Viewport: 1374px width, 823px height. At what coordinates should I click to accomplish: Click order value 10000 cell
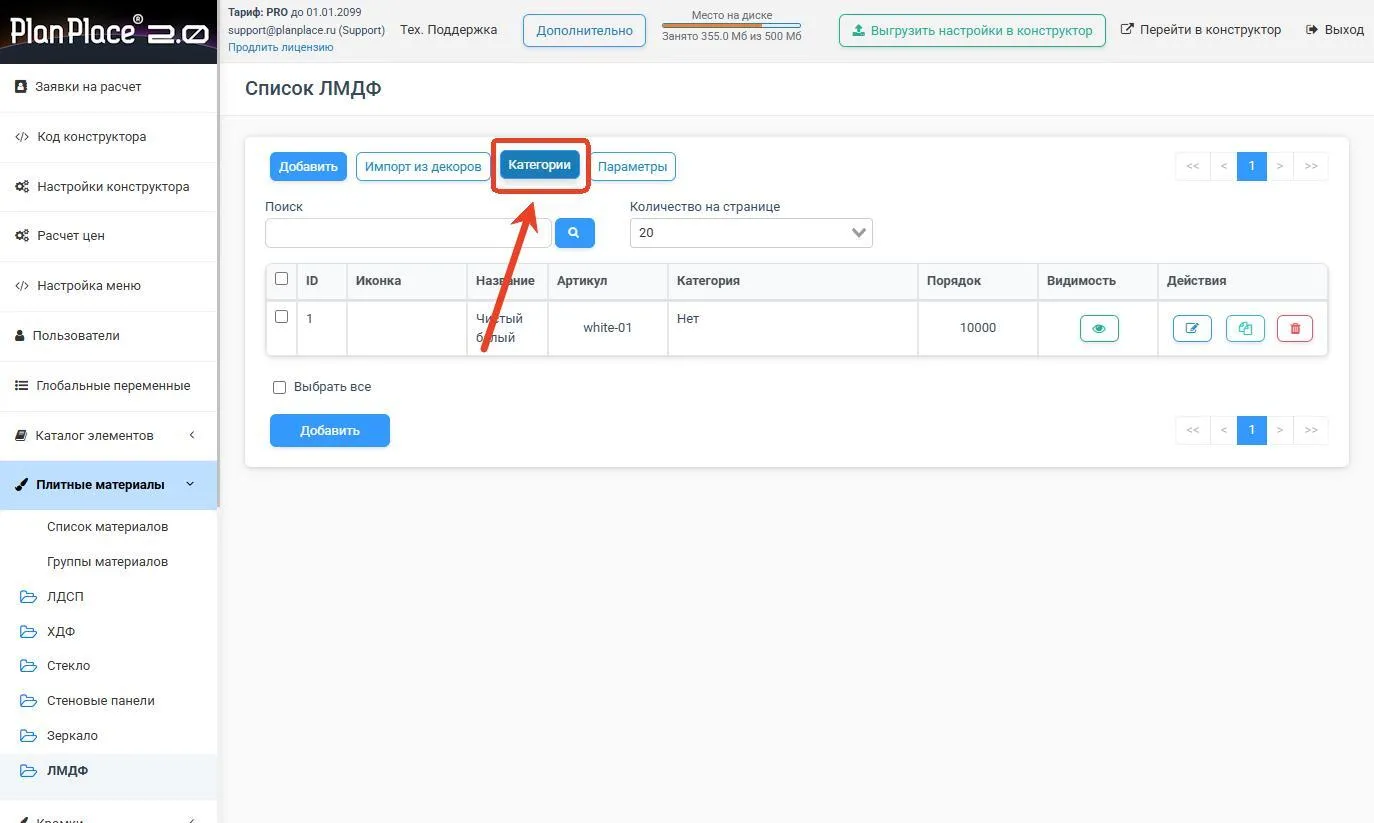(x=977, y=328)
